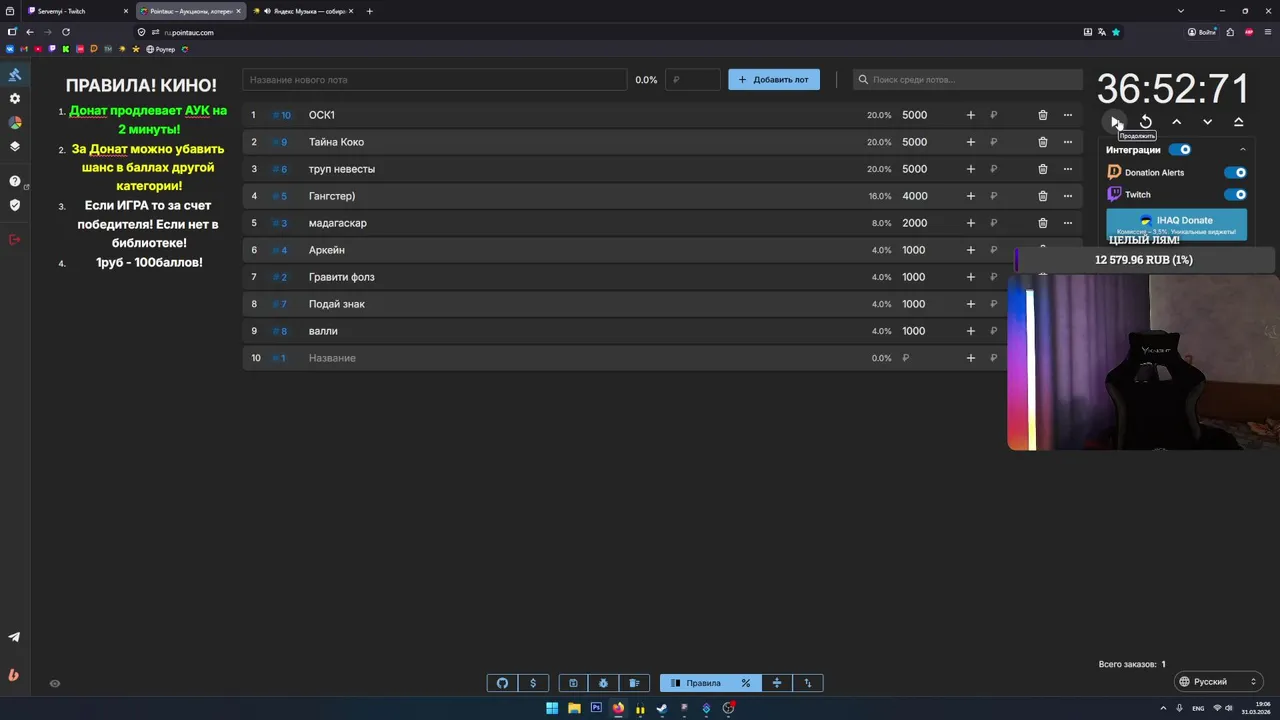Switch to the Servernyi - Twitch tab
This screenshot has height=720, width=1280.
(78, 11)
